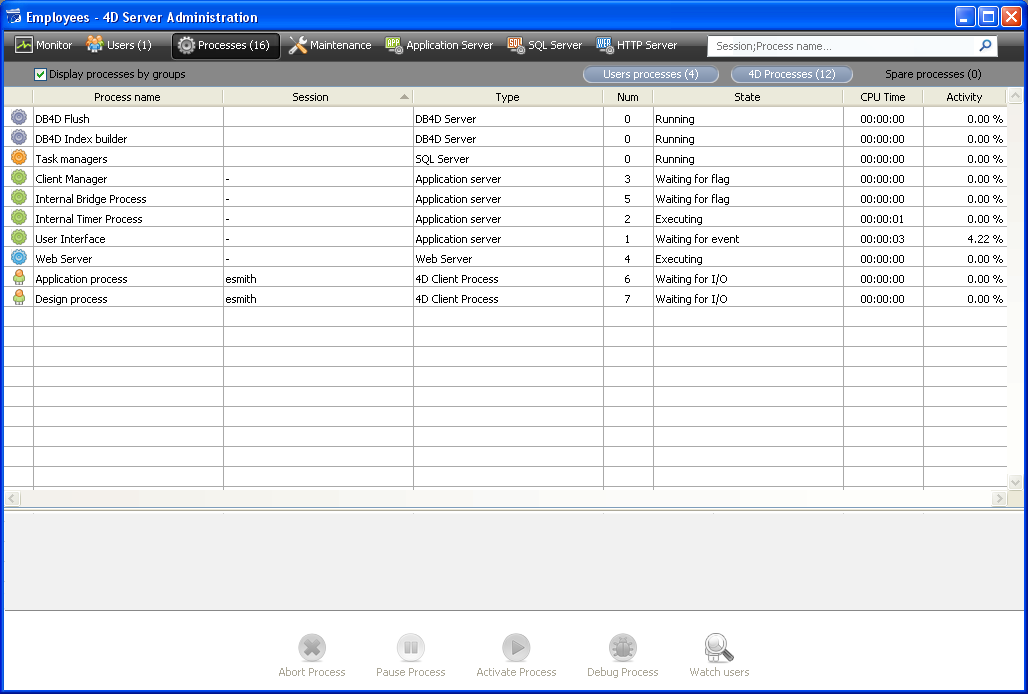Switch to the Users (1) tab
The height and width of the screenshot is (694, 1028).
(119, 45)
